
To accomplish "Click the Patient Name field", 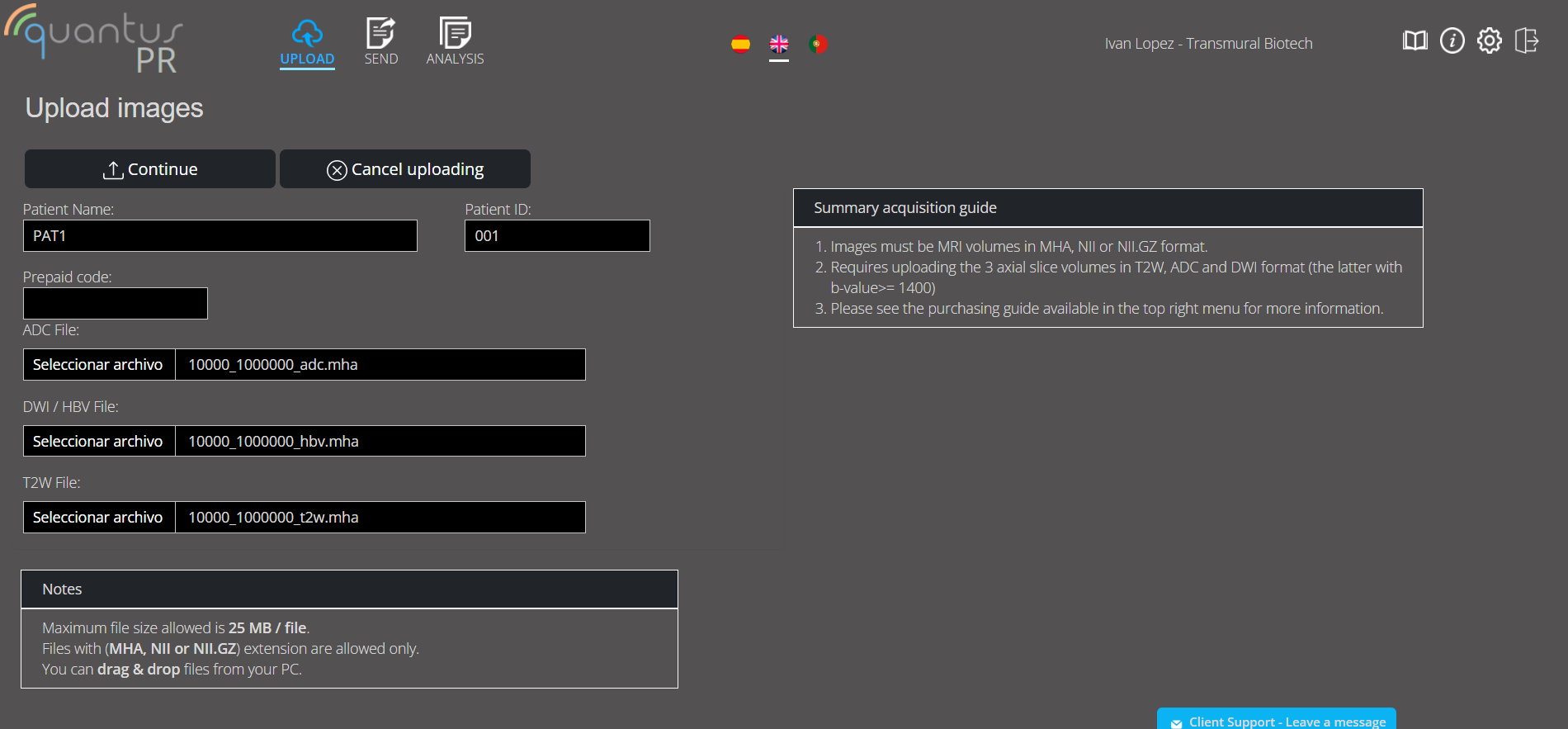I will click(220, 236).
